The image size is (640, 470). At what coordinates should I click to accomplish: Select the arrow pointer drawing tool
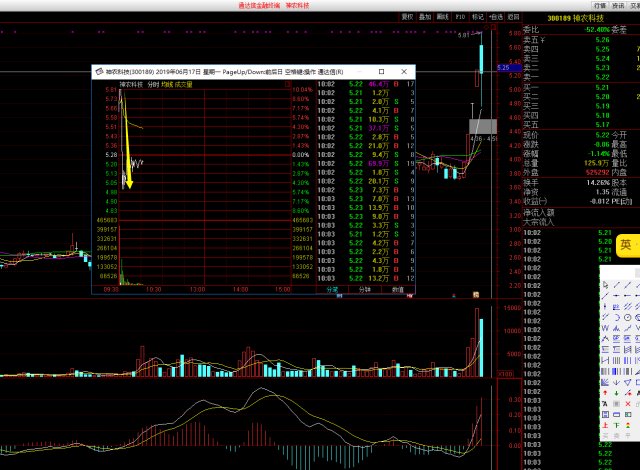[605, 285]
